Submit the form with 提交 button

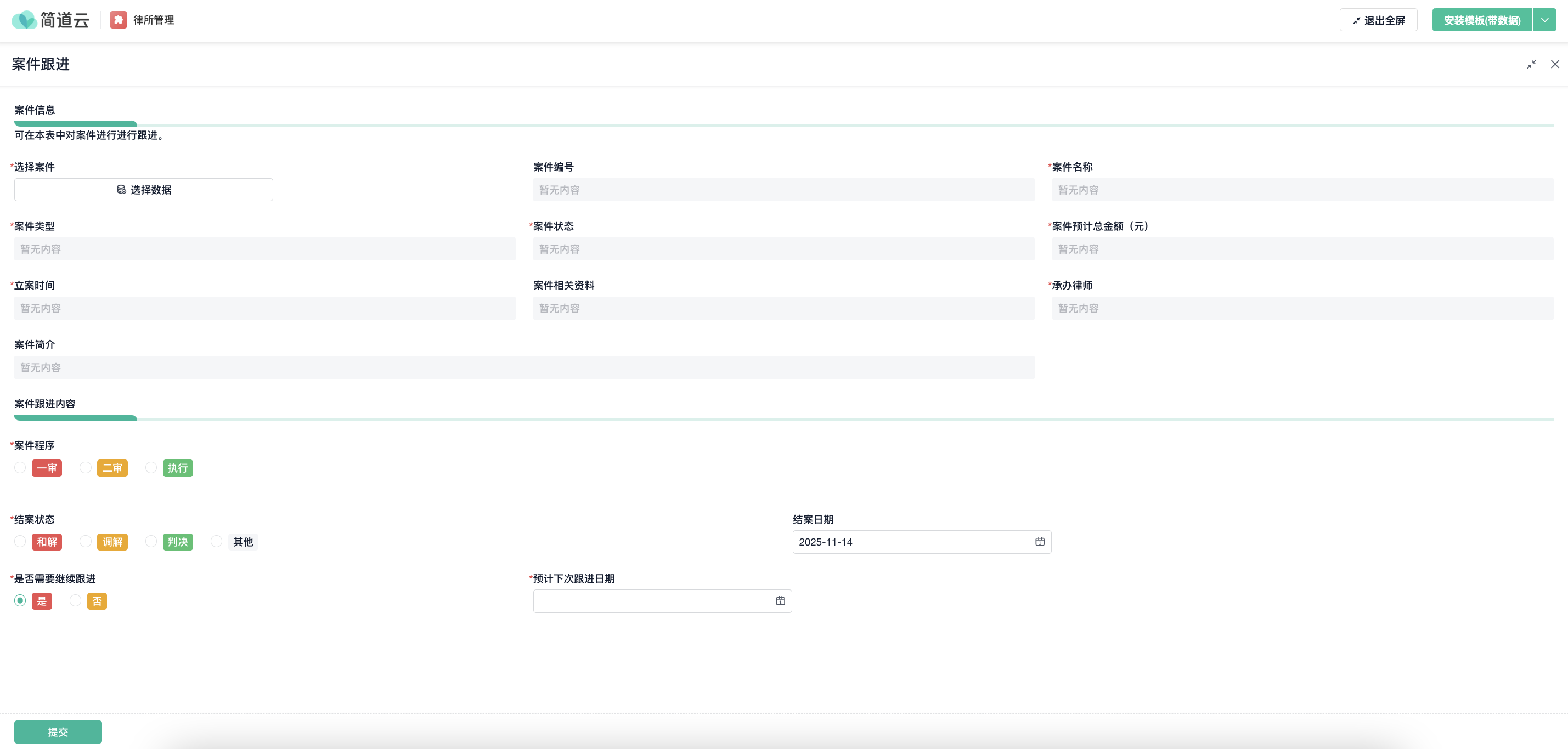pyautogui.click(x=58, y=732)
